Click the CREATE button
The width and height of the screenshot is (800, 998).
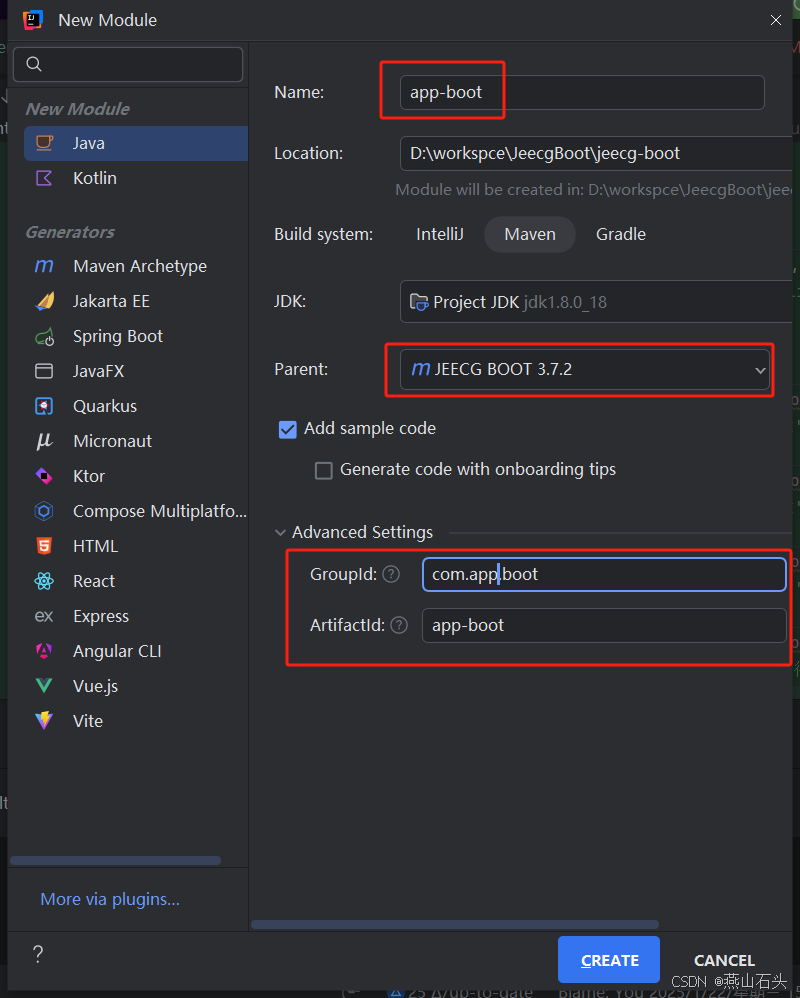point(609,960)
